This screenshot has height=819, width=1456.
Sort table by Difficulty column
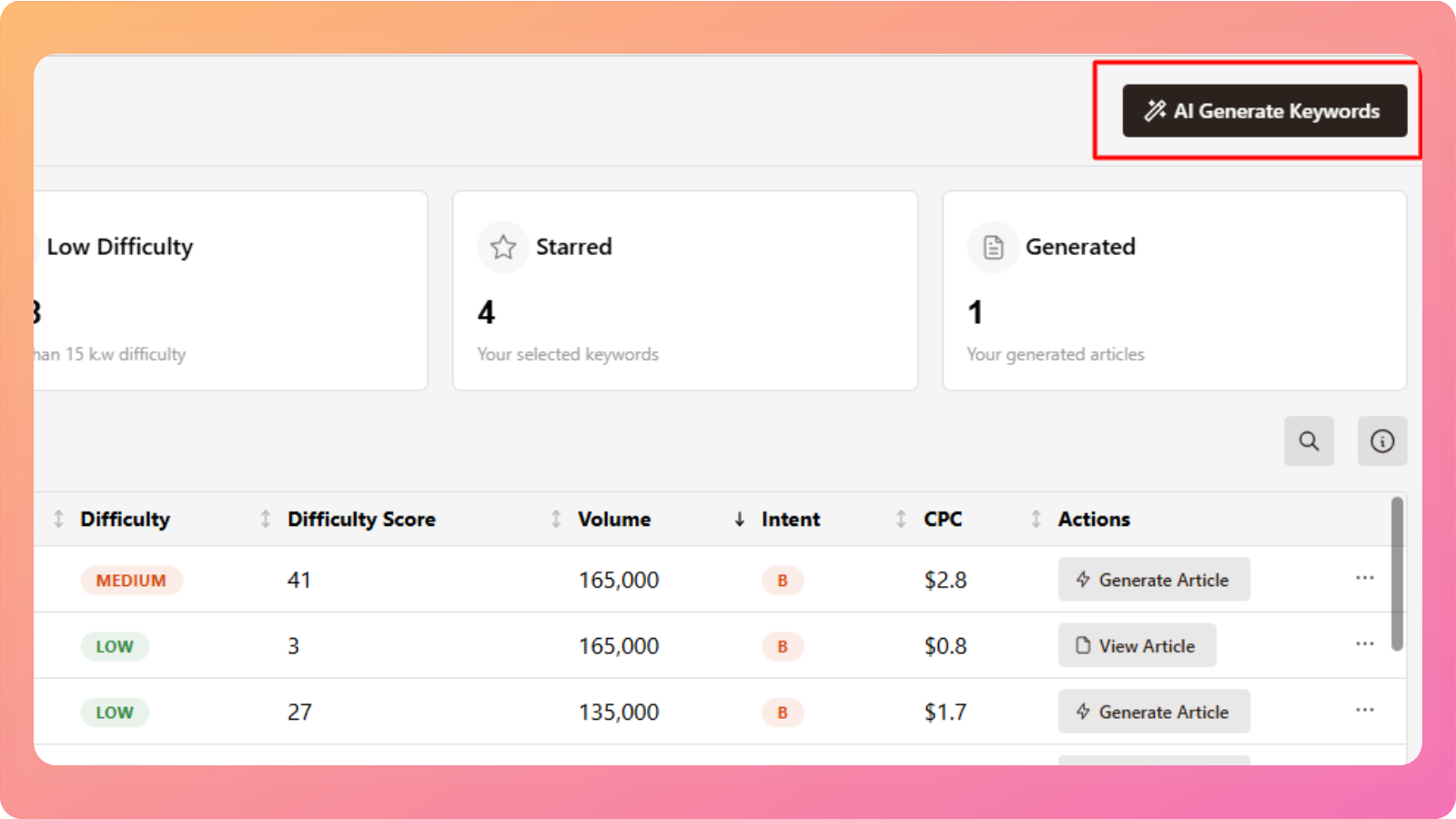[125, 519]
